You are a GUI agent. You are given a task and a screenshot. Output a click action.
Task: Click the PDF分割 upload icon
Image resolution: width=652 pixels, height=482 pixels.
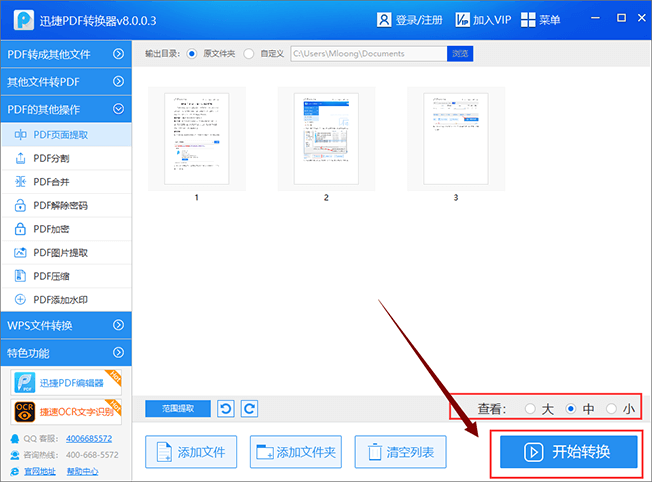point(20,158)
